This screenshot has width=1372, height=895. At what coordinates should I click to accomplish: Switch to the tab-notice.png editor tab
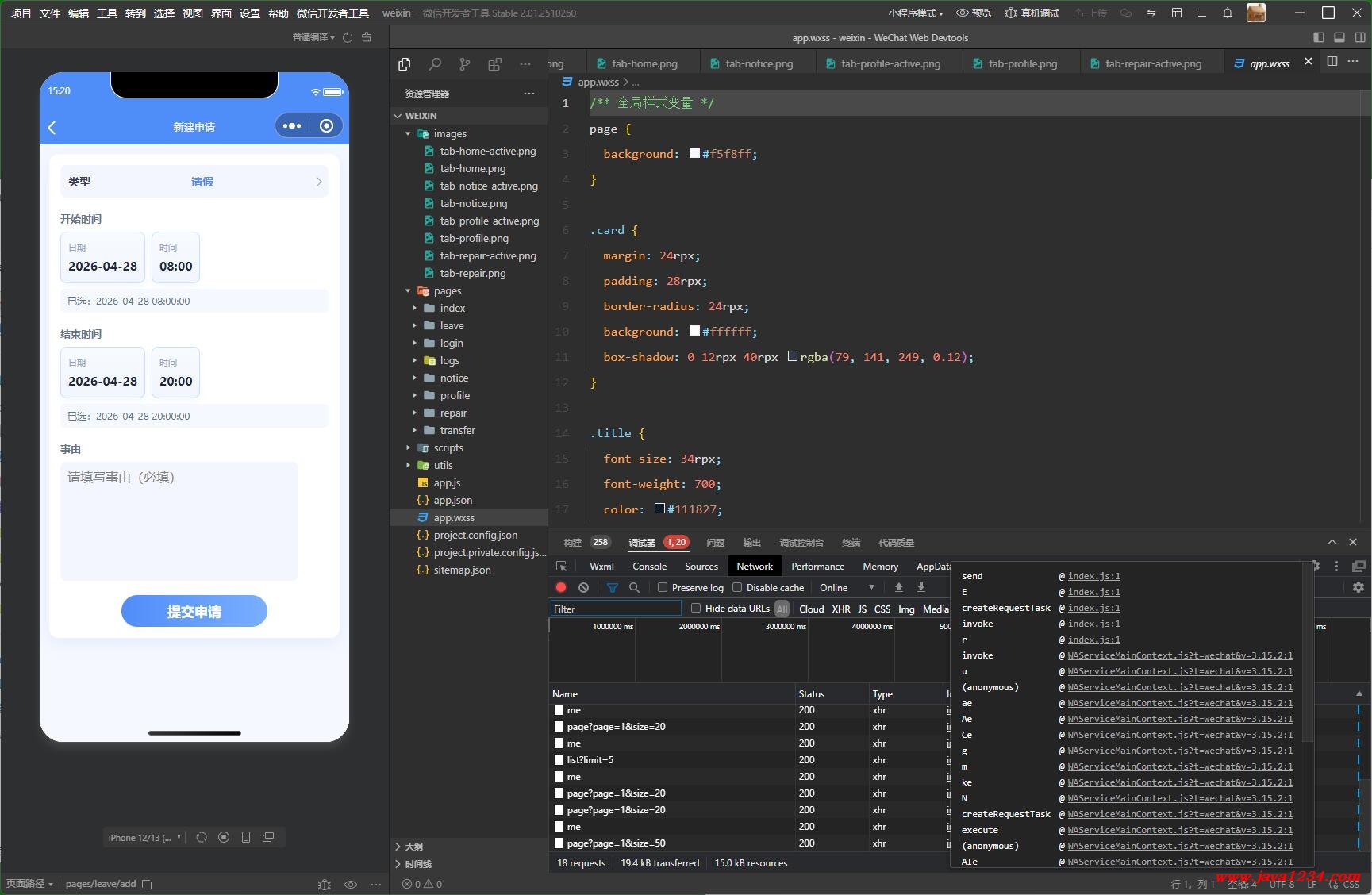point(758,64)
